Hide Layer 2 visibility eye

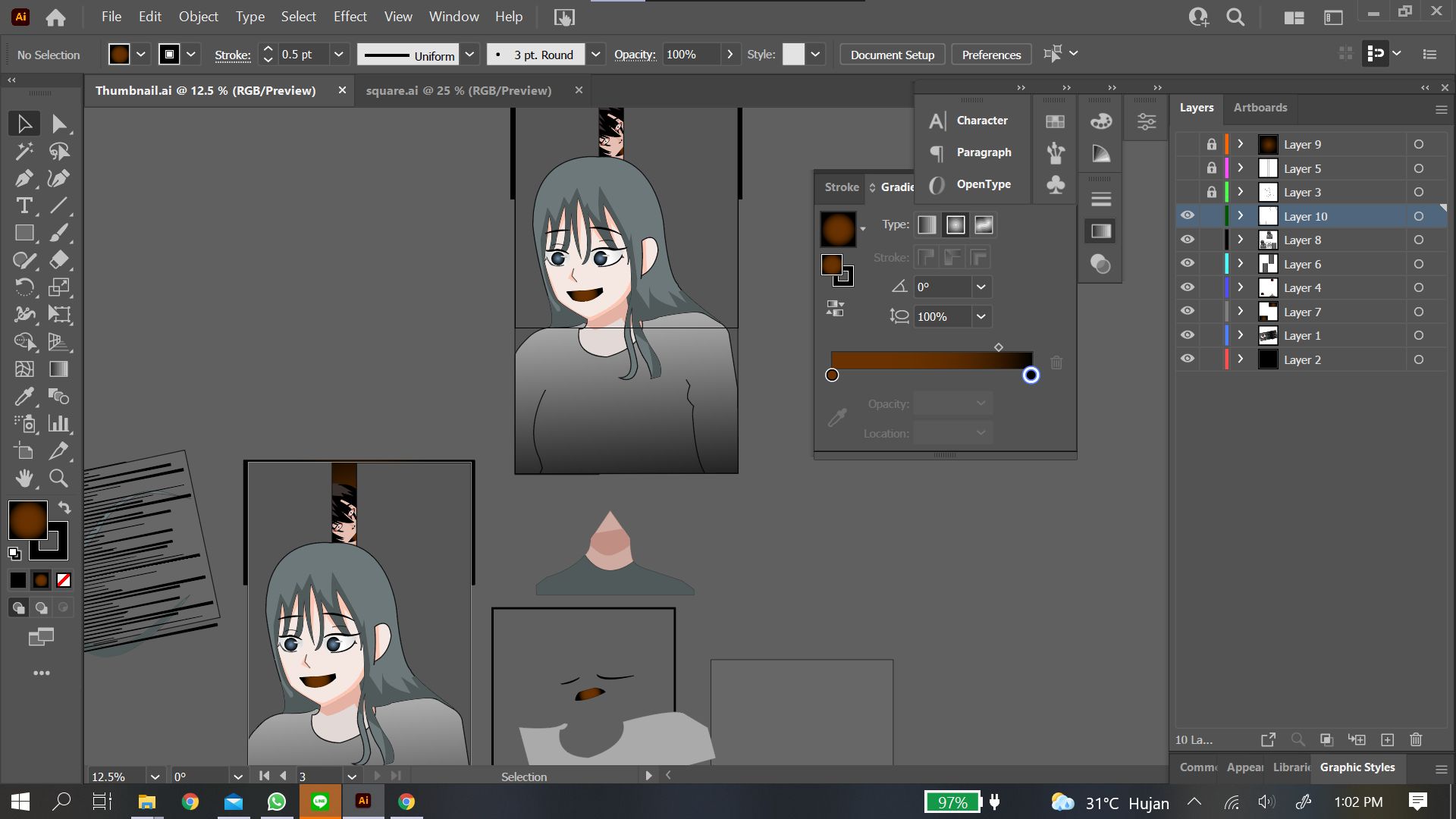[1188, 359]
